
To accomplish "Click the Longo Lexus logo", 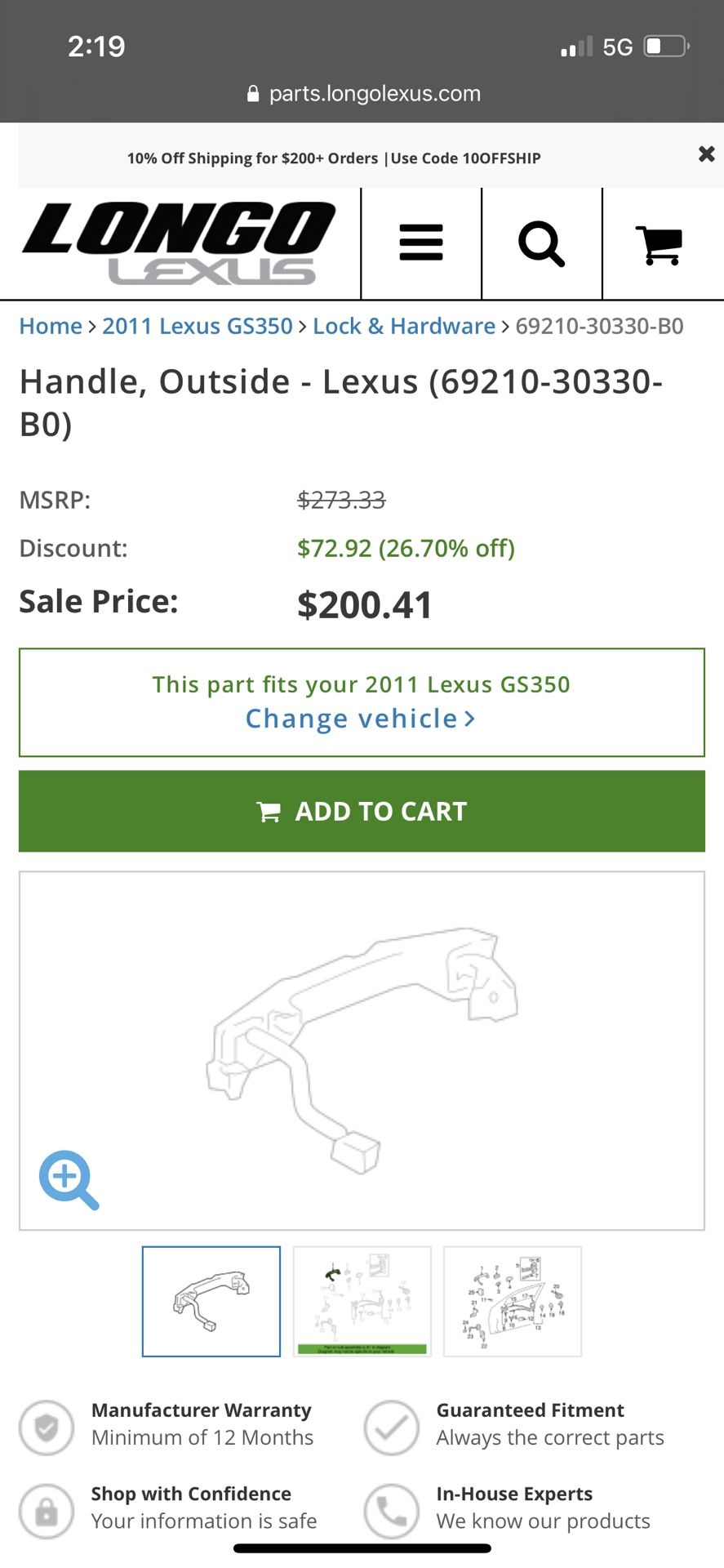I will coord(179,243).
